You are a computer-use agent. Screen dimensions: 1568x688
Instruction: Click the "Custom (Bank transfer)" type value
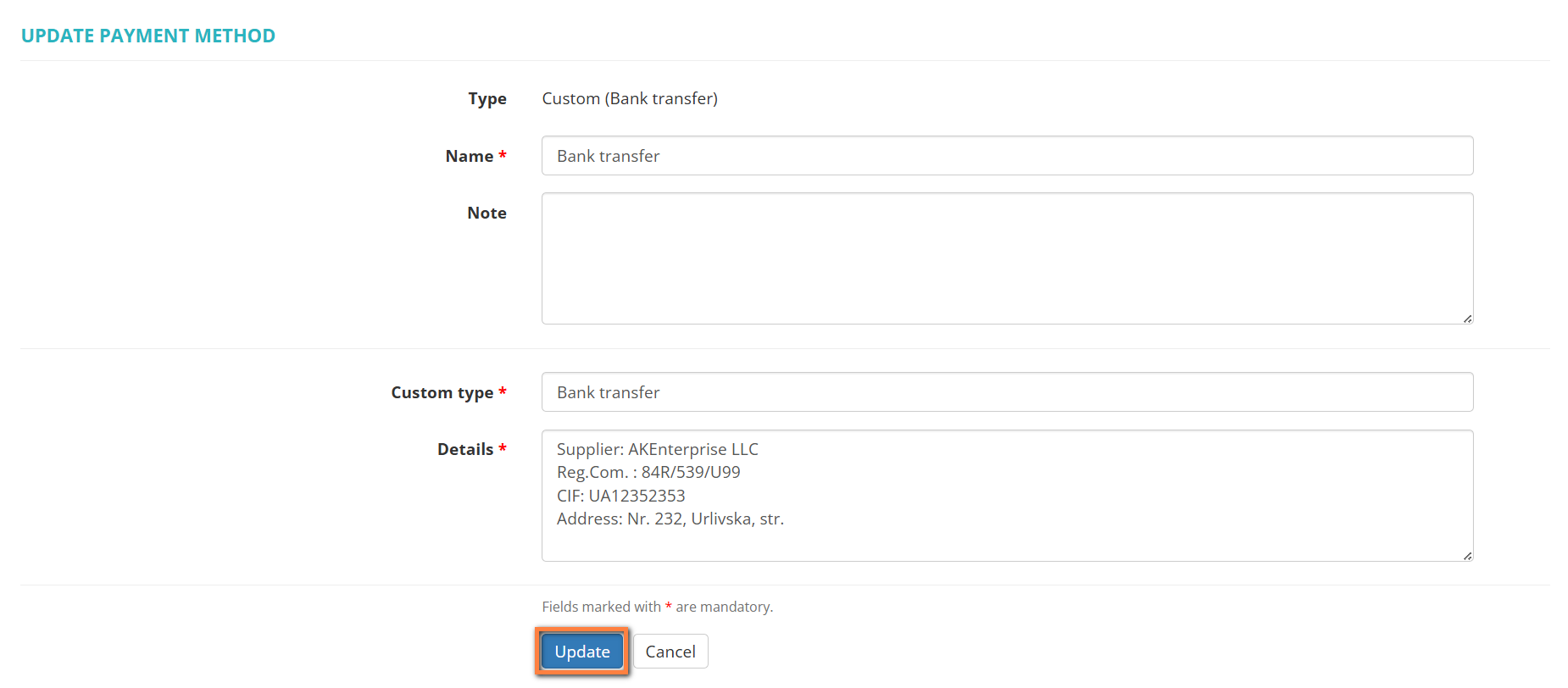click(630, 98)
